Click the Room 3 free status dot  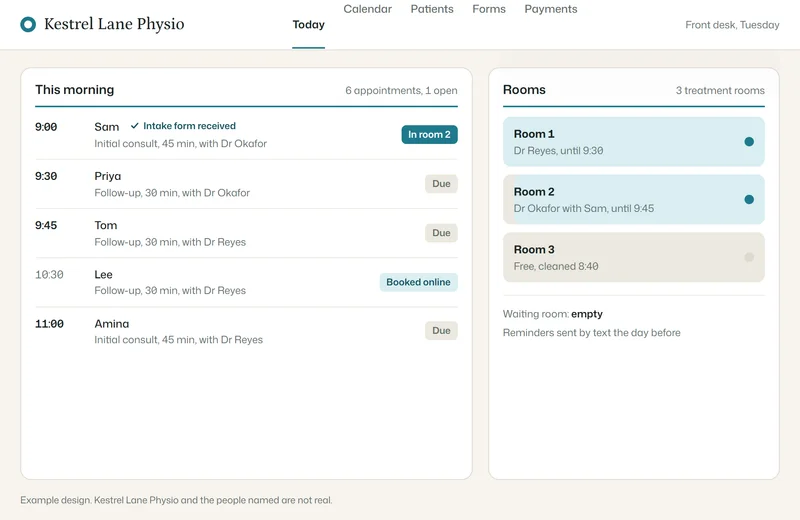click(748, 257)
